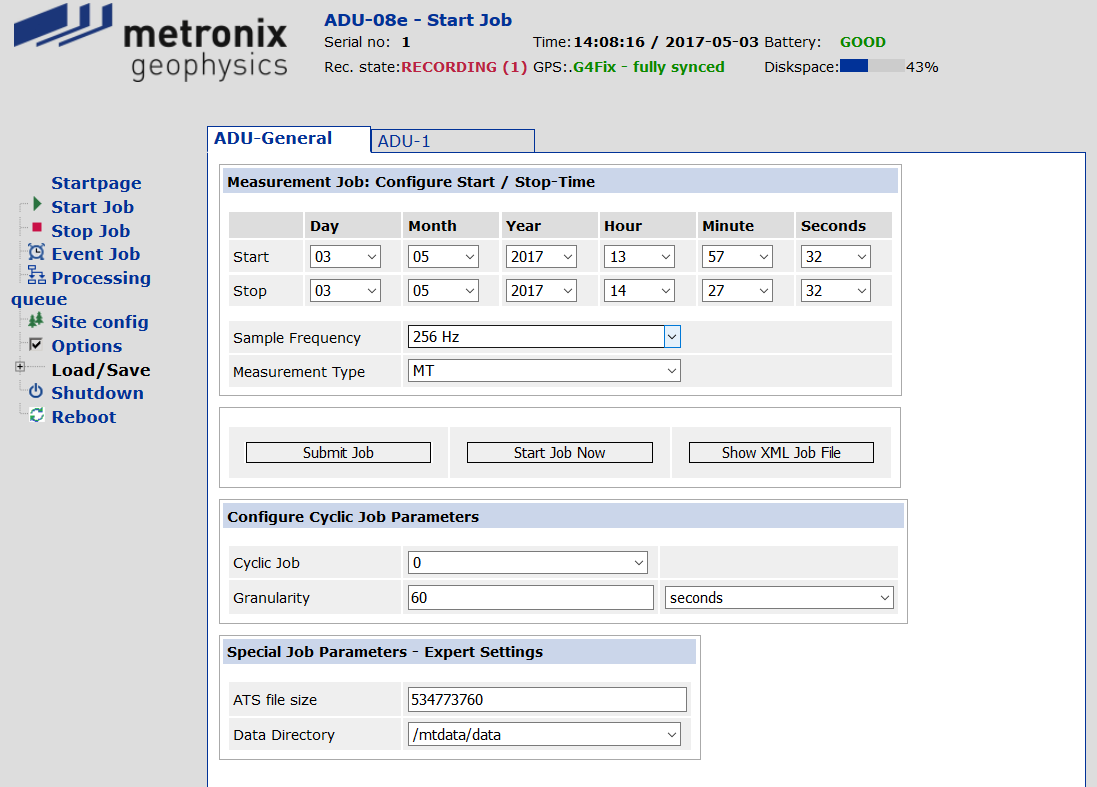The height and width of the screenshot is (787, 1097).
Task: Open the Start Month dropdown
Action: (x=443, y=257)
